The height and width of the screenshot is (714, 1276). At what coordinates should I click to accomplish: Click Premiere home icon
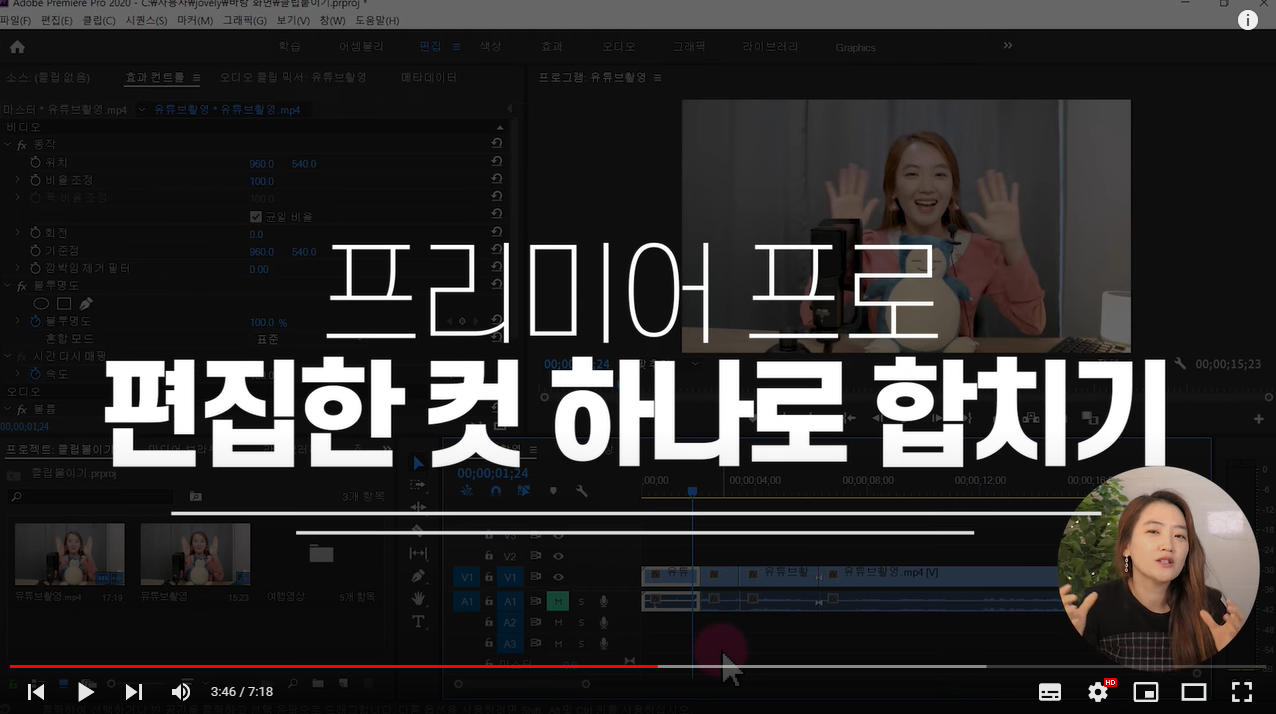pyautogui.click(x=17, y=47)
